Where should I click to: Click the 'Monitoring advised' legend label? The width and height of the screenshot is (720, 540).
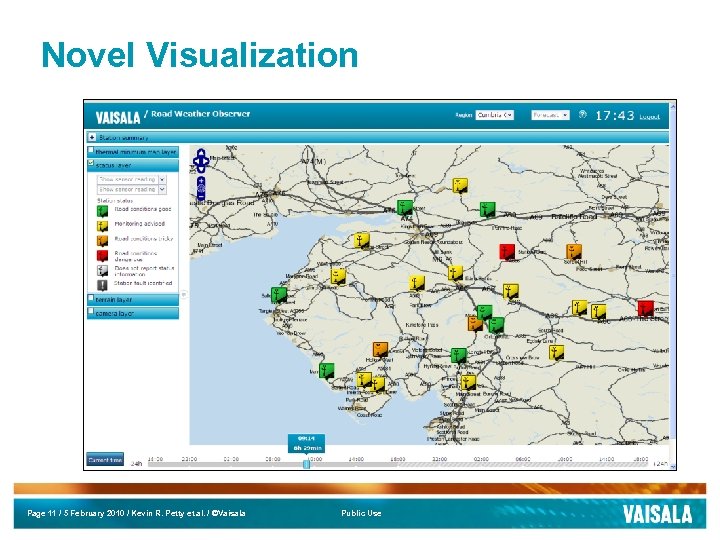click(140, 224)
